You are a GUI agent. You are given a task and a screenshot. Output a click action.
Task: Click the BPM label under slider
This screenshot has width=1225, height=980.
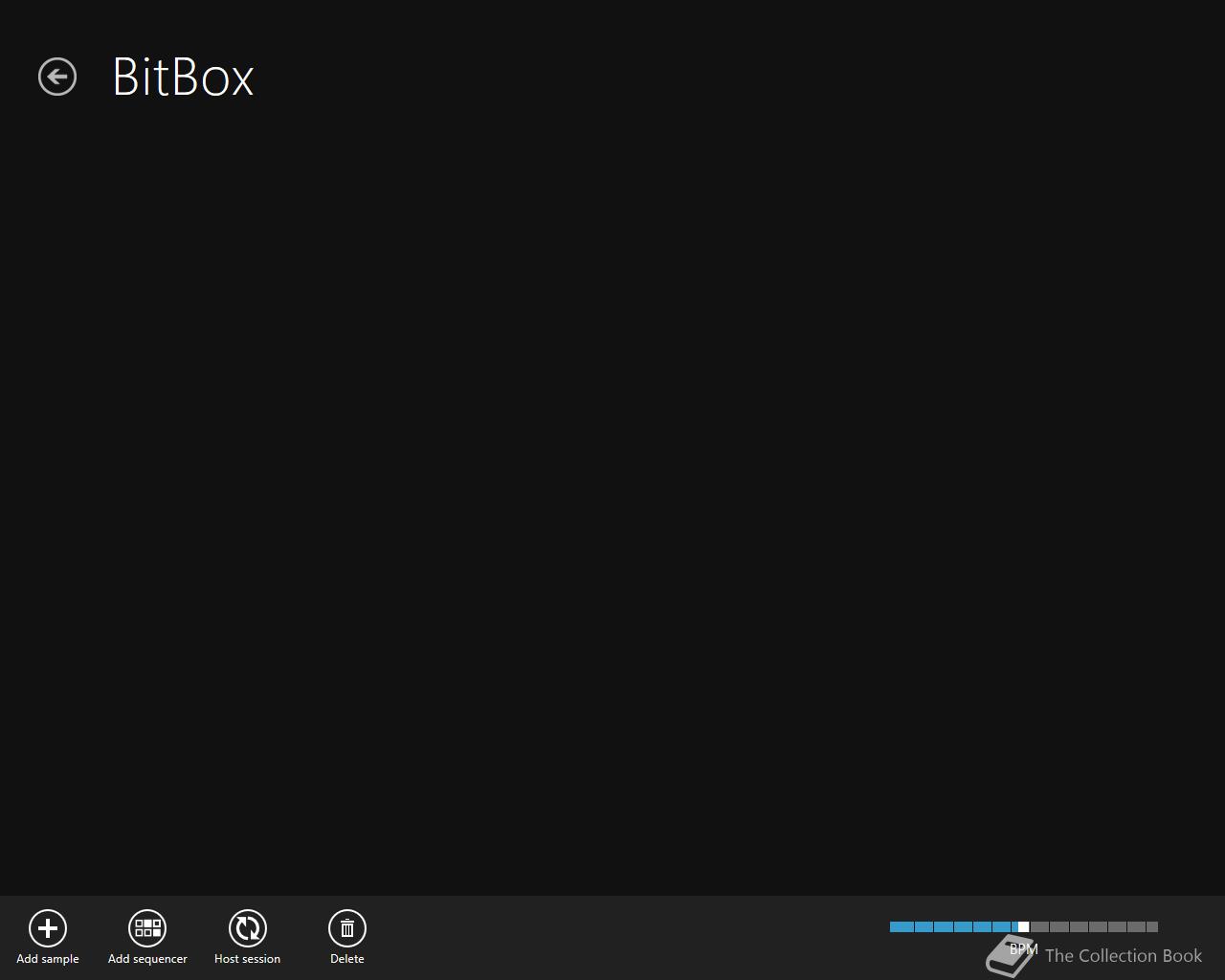pyautogui.click(x=1024, y=949)
